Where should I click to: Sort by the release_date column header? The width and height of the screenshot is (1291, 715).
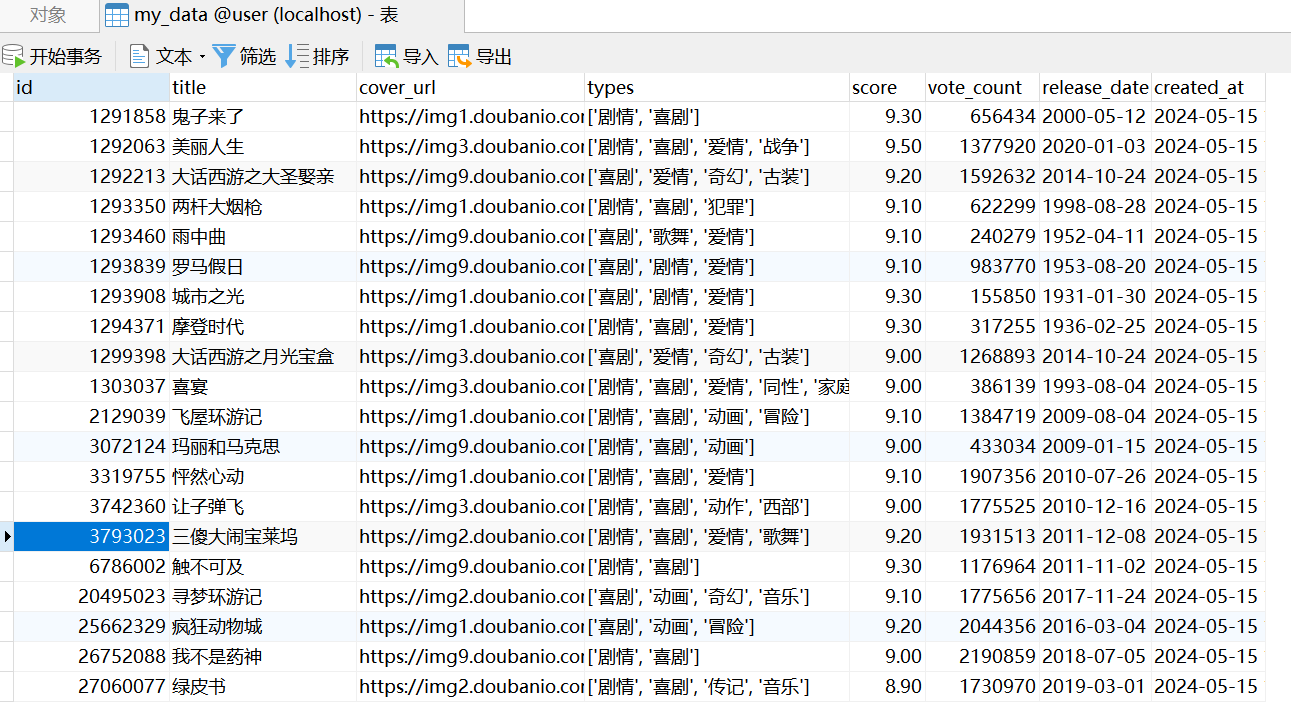[1095, 87]
